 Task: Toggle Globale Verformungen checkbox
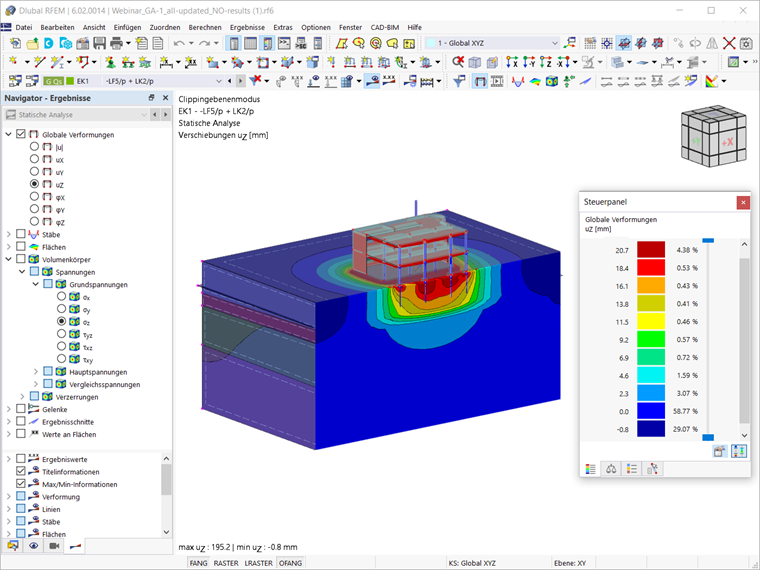[21, 134]
